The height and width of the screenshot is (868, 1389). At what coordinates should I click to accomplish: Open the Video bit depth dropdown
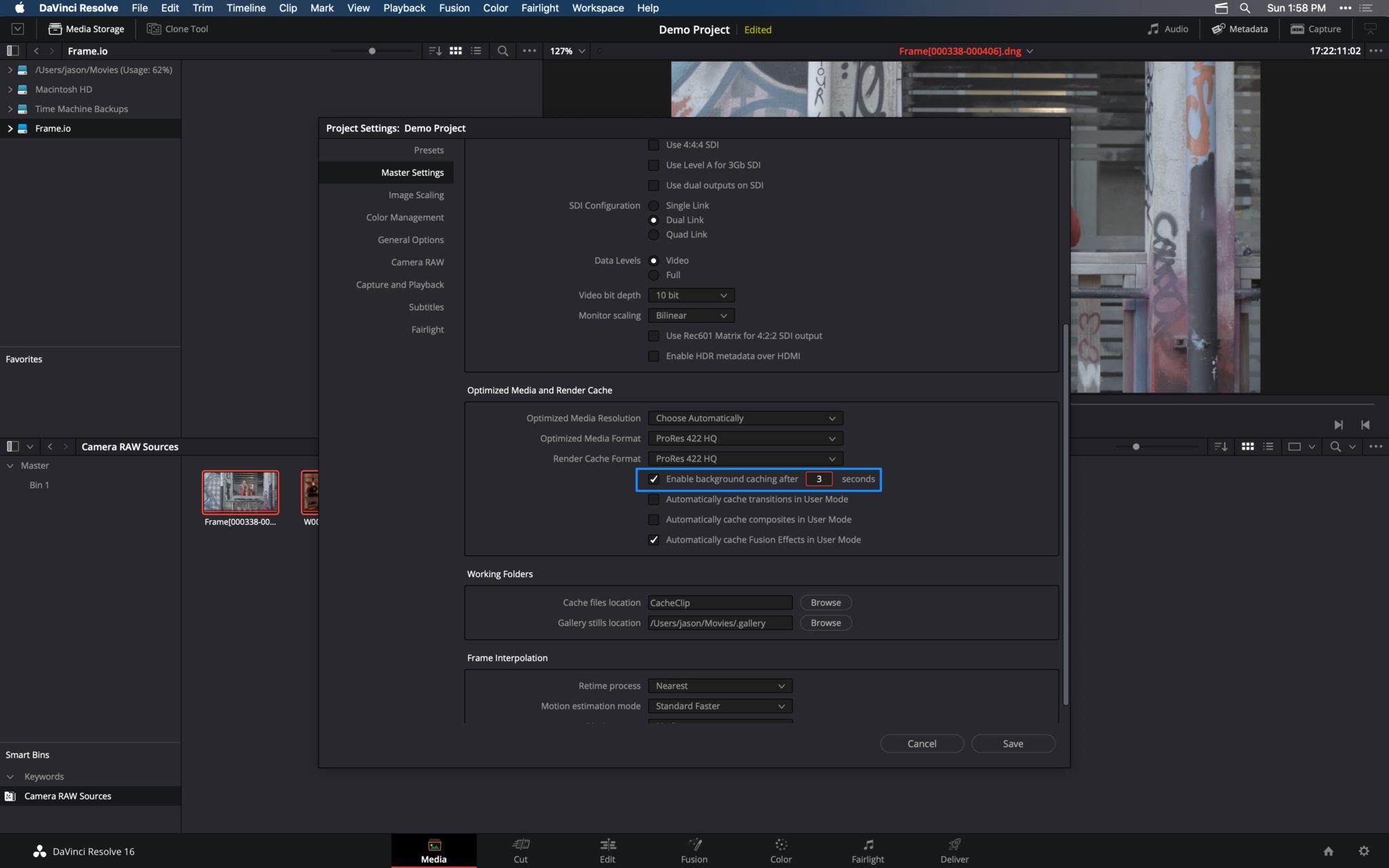(690, 295)
